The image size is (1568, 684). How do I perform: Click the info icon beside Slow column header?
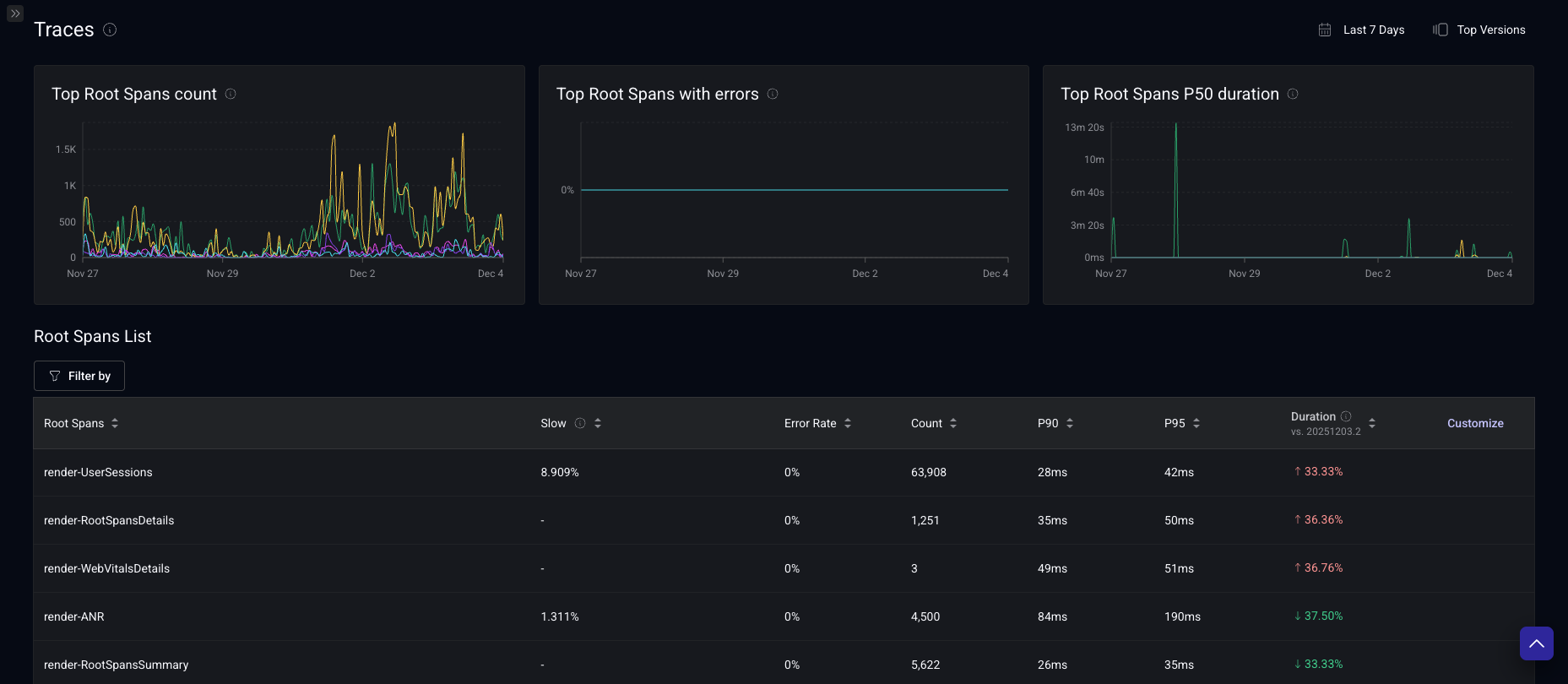pyautogui.click(x=580, y=423)
